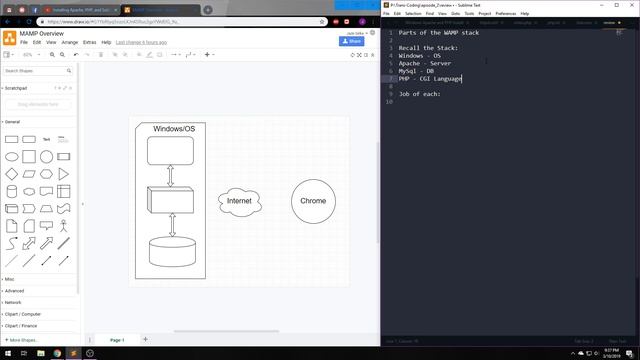Choose the tape wavy shape
The height and width of the screenshot is (360, 640).
[x=63, y=209]
